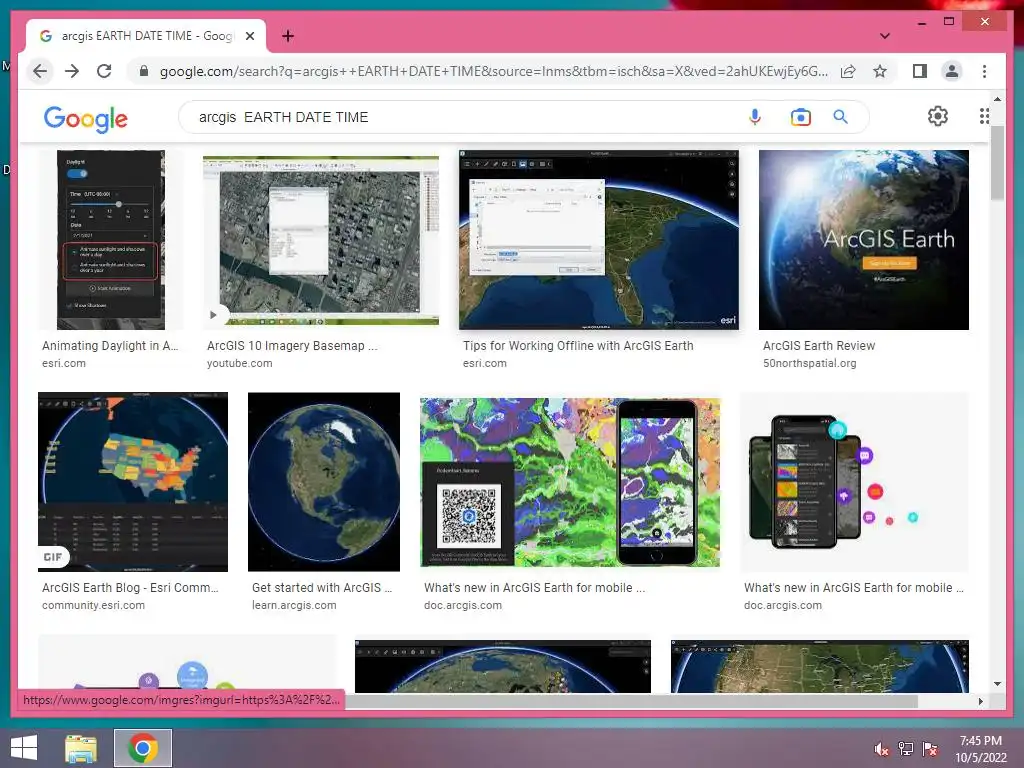The width and height of the screenshot is (1024, 768).
Task: Open Chrome three-dot menu
Action: 984,71
